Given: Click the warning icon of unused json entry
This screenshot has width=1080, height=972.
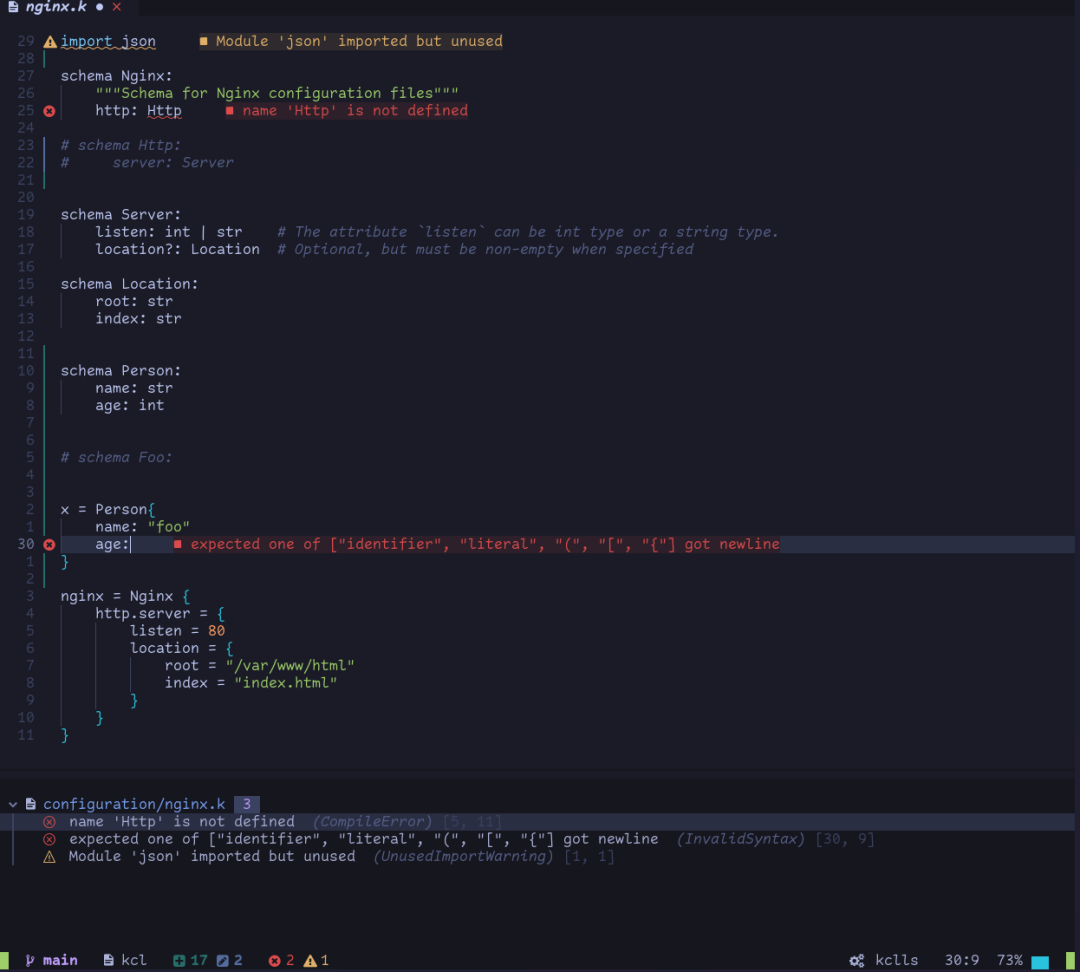Looking at the screenshot, I should click(50, 857).
